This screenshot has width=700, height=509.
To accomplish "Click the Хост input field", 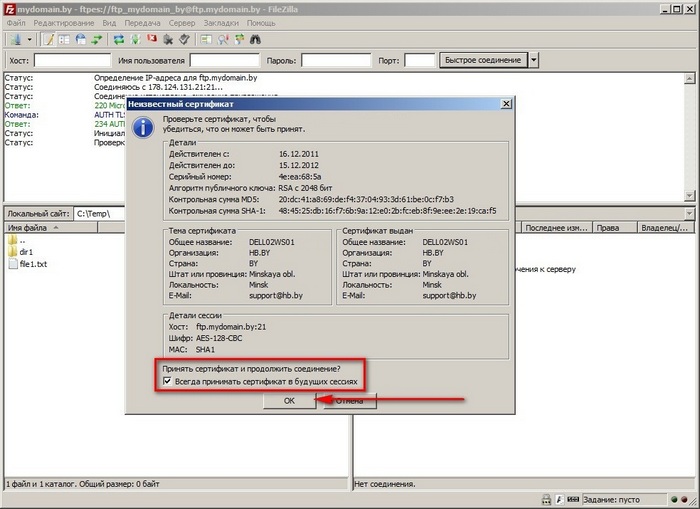I will (72, 60).
